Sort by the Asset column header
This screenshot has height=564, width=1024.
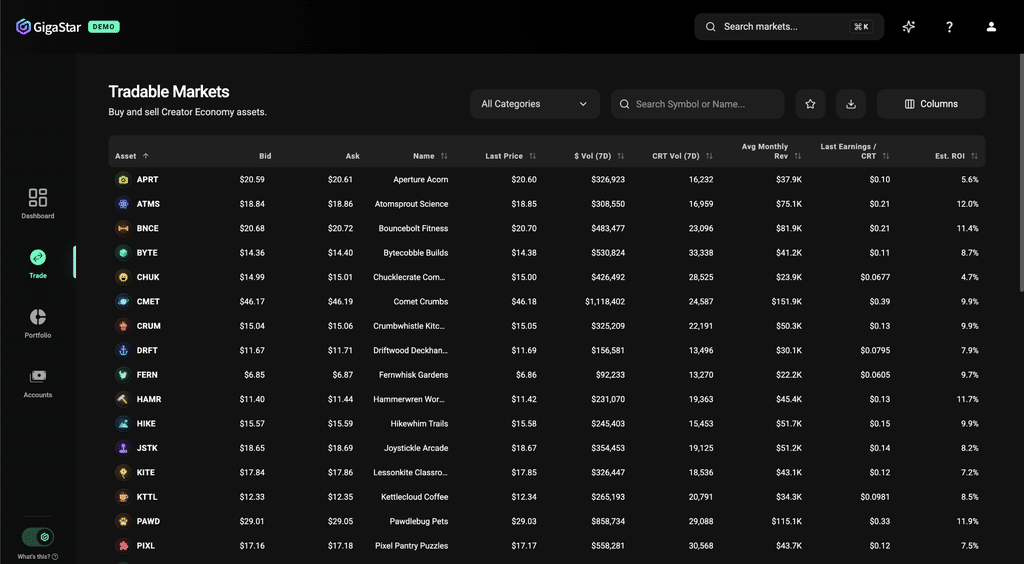click(132, 156)
